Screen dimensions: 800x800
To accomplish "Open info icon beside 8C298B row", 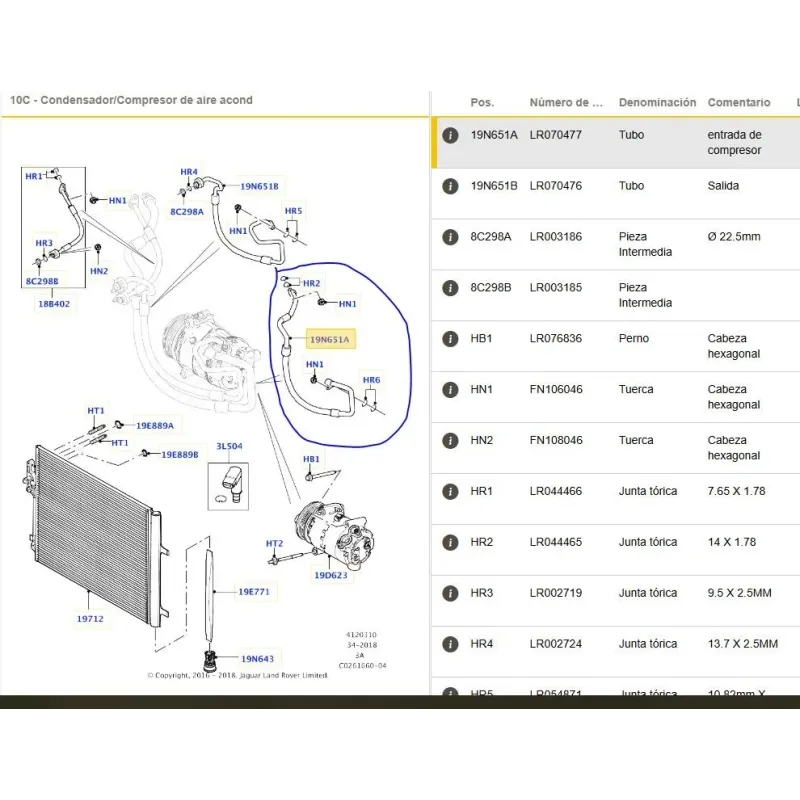I will pyautogui.click(x=450, y=288).
